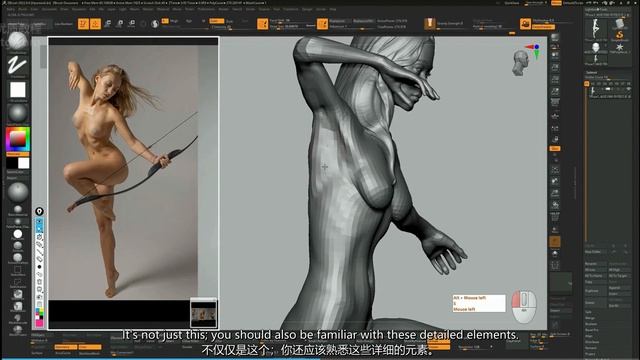Expand the Bevel Pro section
The height and width of the screenshot is (360, 640).
pos(592,330)
